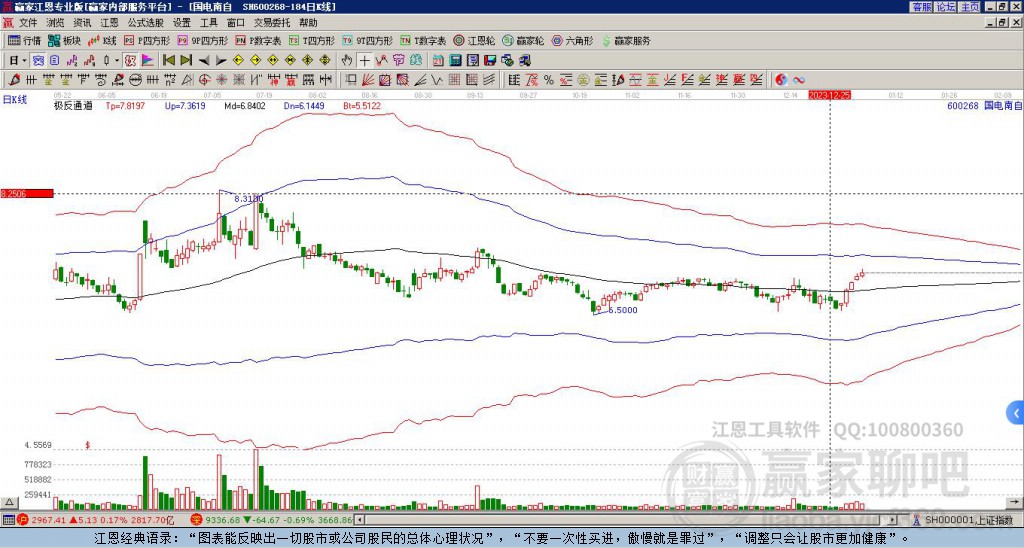
Task: Toggle the 权 price adjustment button
Action: [130, 61]
